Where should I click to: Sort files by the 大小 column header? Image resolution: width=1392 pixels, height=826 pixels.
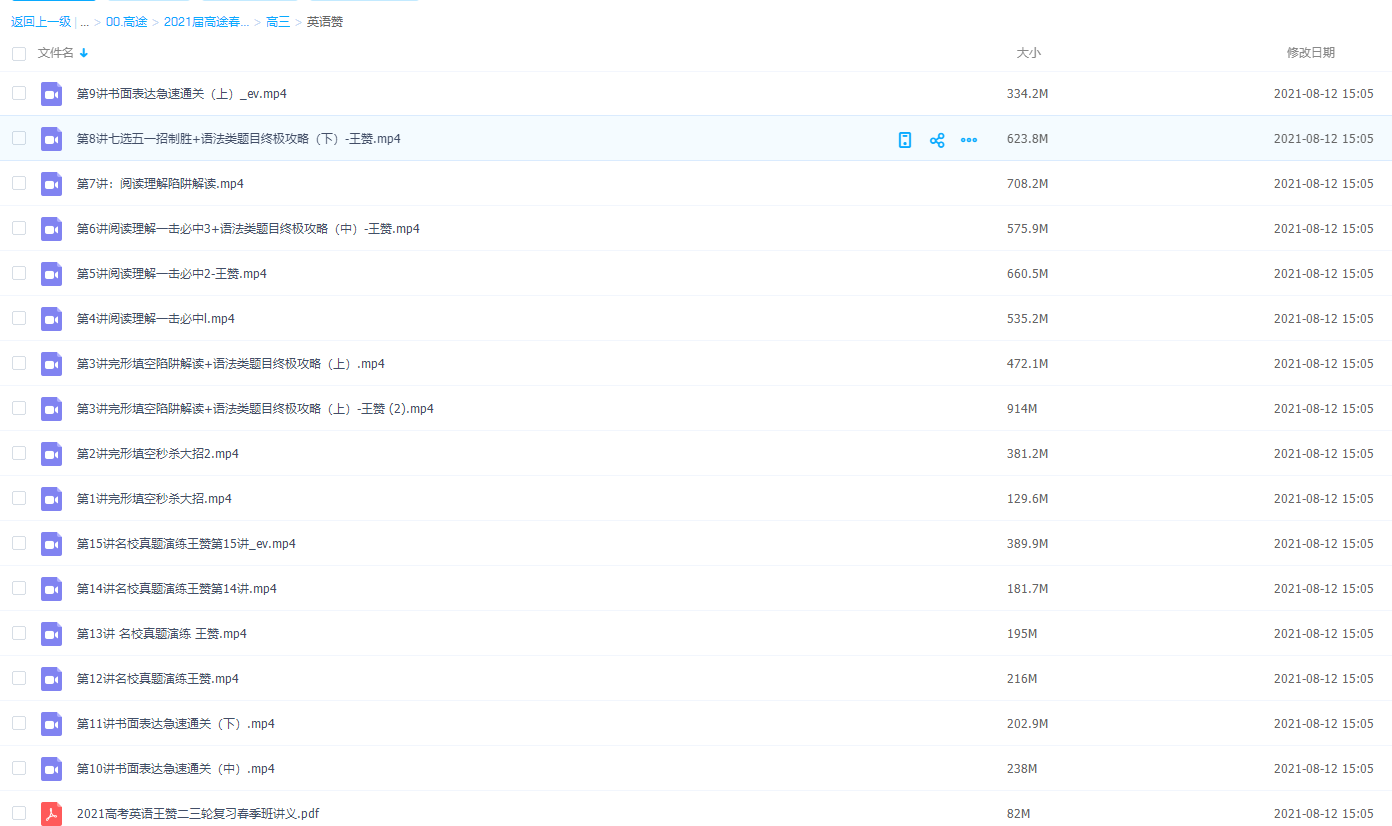point(1028,53)
